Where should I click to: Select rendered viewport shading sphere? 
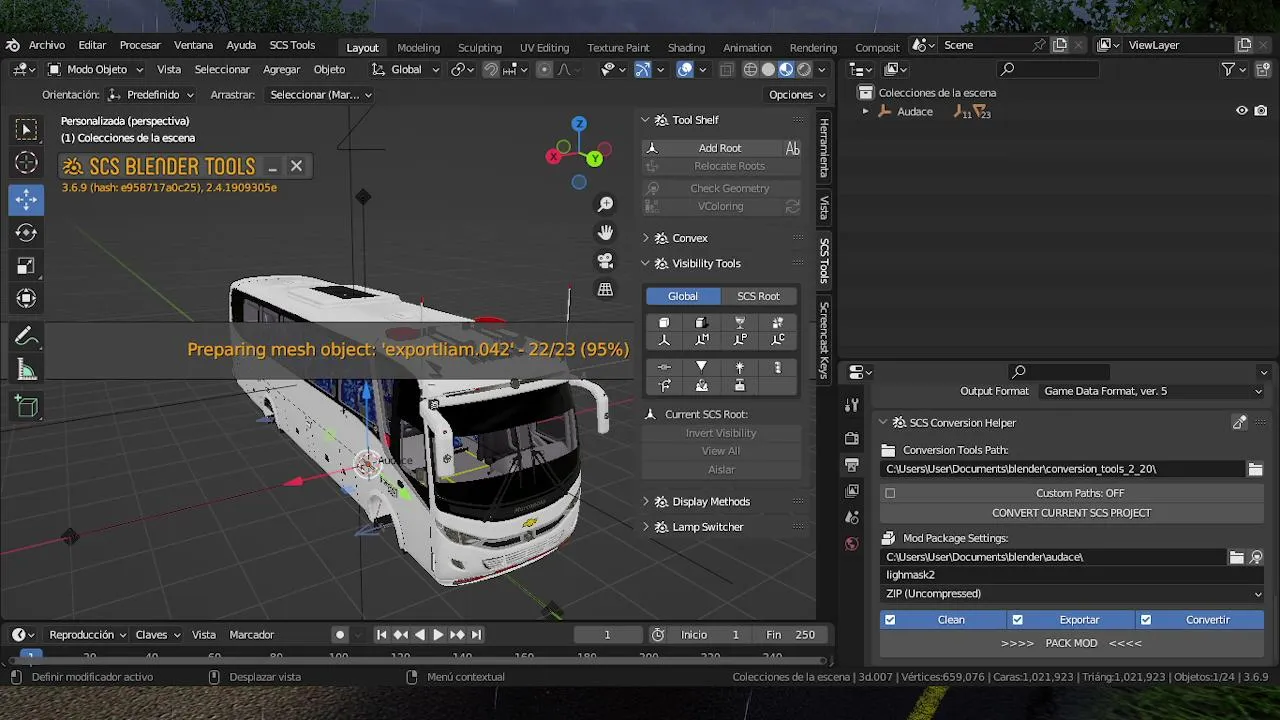click(x=804, y=69)
